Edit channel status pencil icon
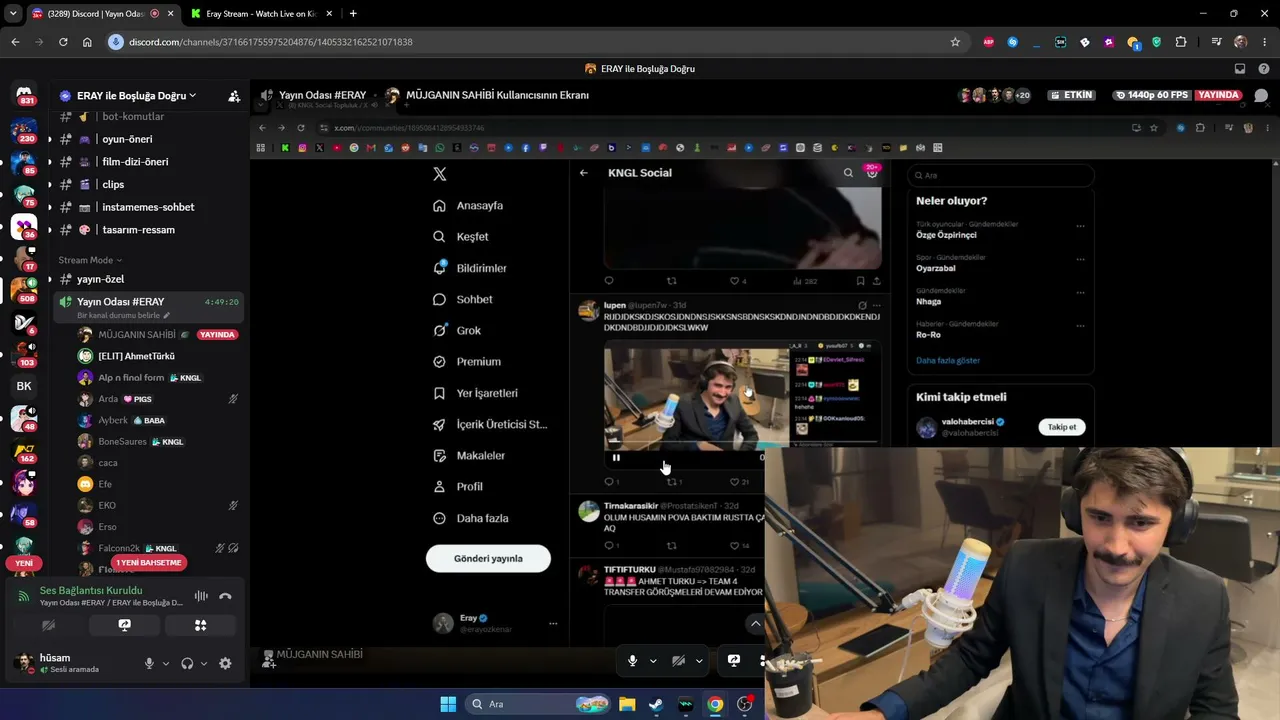1280x720 pixels. click(x=167, y=315)
